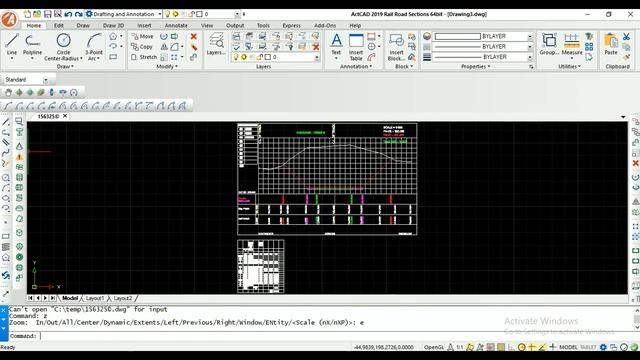The image size is (640, 360).
Task: Create new drawing from quick access toolbar
Action: tap(27, 14)
